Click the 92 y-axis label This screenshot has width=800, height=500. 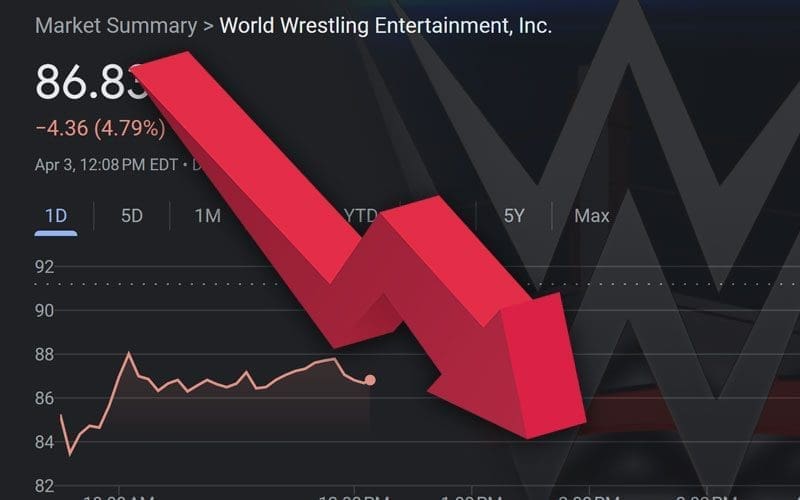[46, 267]
